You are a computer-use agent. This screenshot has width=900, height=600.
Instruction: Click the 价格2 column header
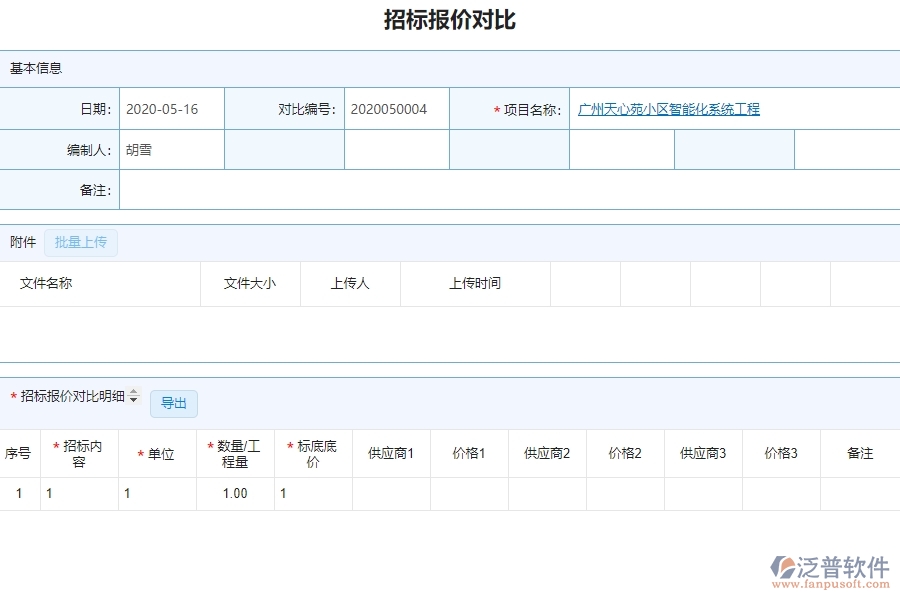(624, 452)
